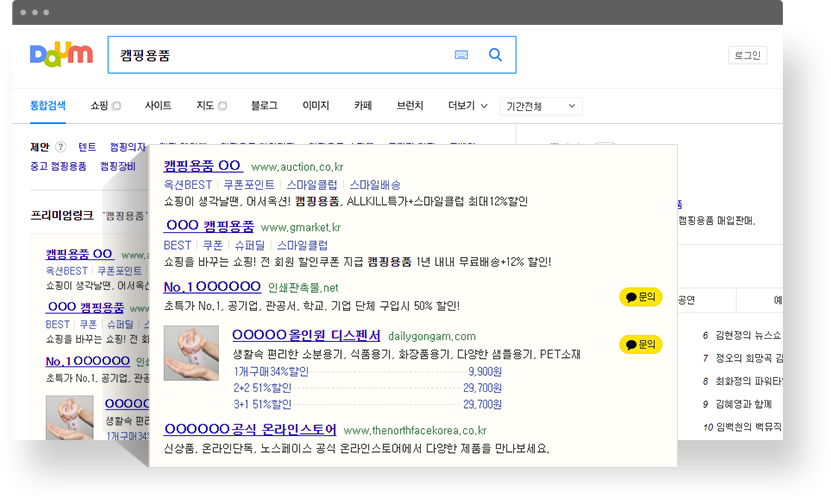
Task: Open popup ad title No.1 OOOOOO
Action: pos(212,287)
